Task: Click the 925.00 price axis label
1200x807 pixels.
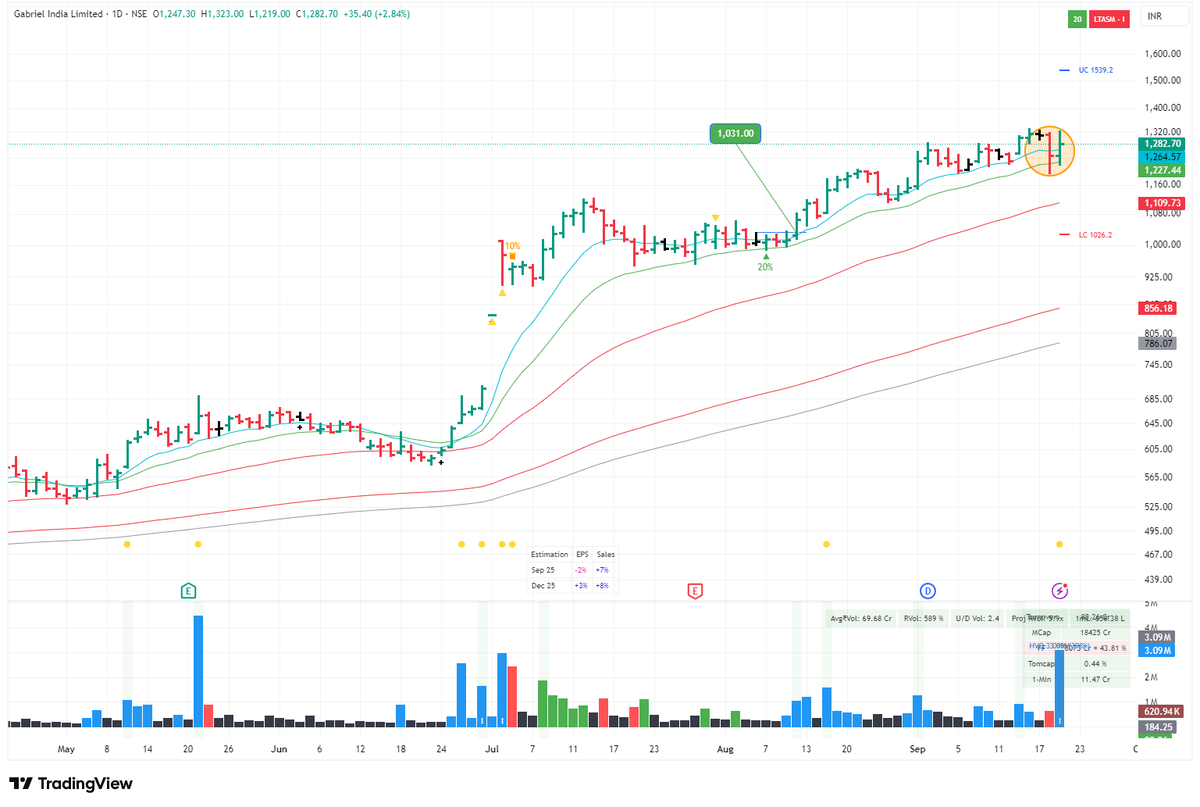Action: pyautogui.click(x=1159, y=277)
